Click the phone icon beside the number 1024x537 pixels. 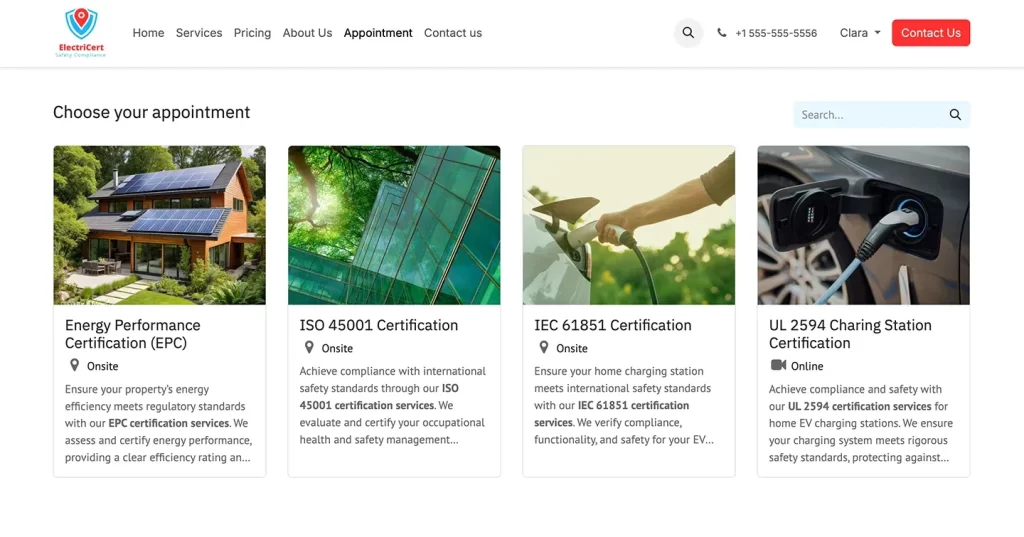tap(722, 33)
